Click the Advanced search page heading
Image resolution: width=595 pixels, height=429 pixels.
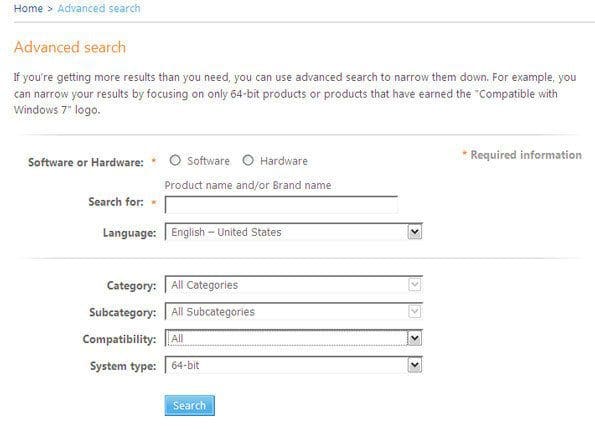(x=70, y=47)
